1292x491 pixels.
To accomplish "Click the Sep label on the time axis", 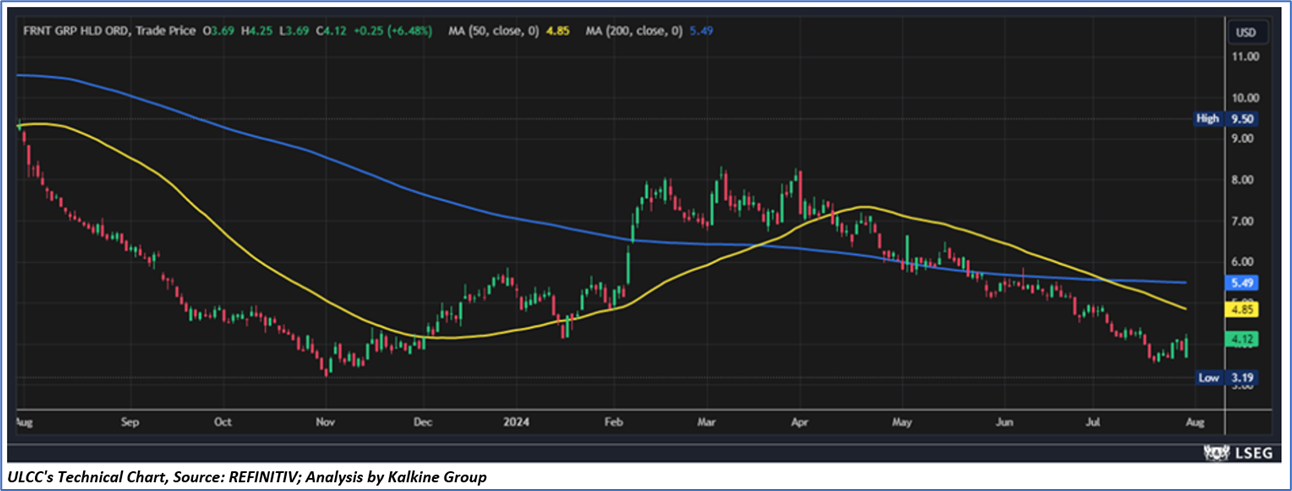I will 129,423.
